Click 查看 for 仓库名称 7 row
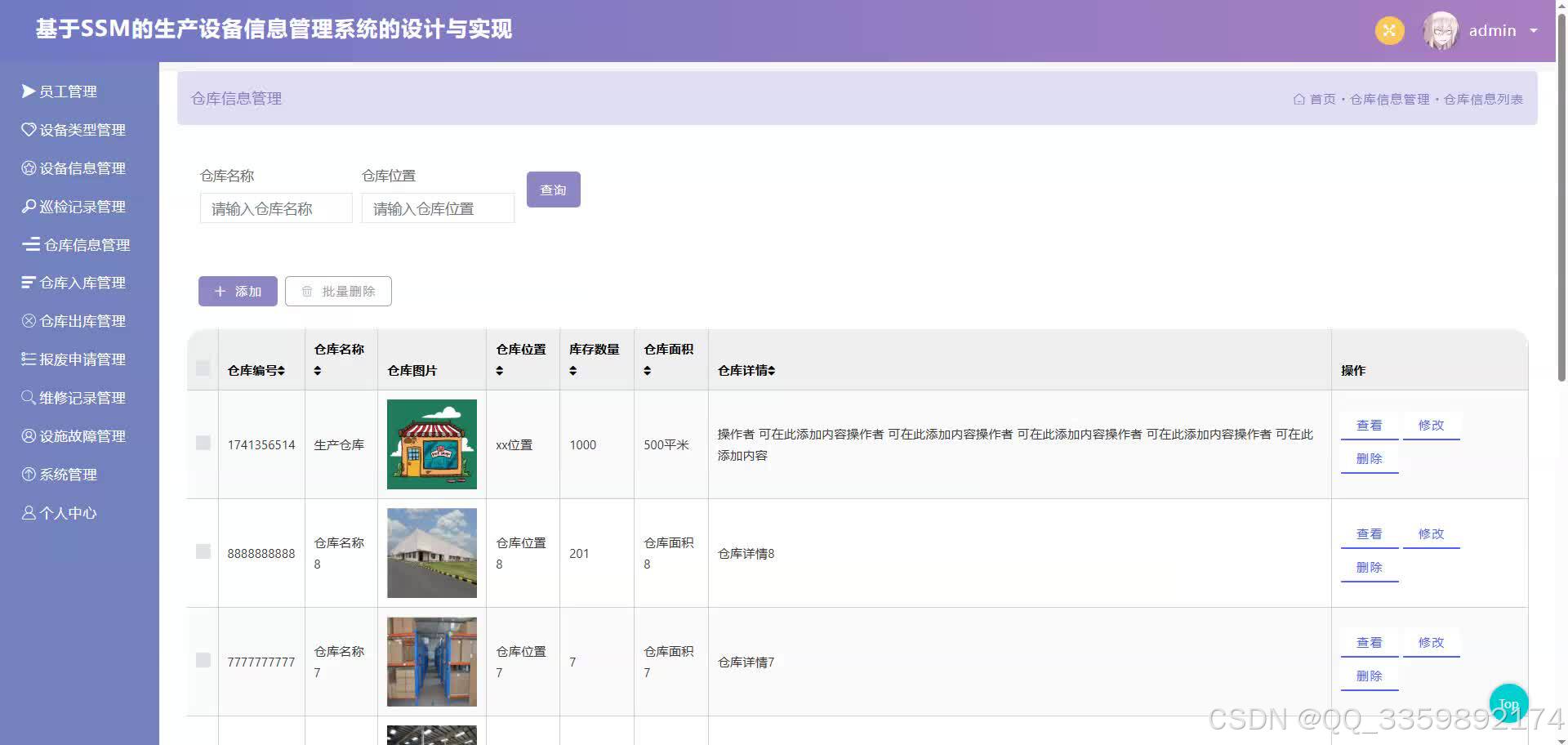This screenshot has height=745, width=1568. pos(1370,642)
